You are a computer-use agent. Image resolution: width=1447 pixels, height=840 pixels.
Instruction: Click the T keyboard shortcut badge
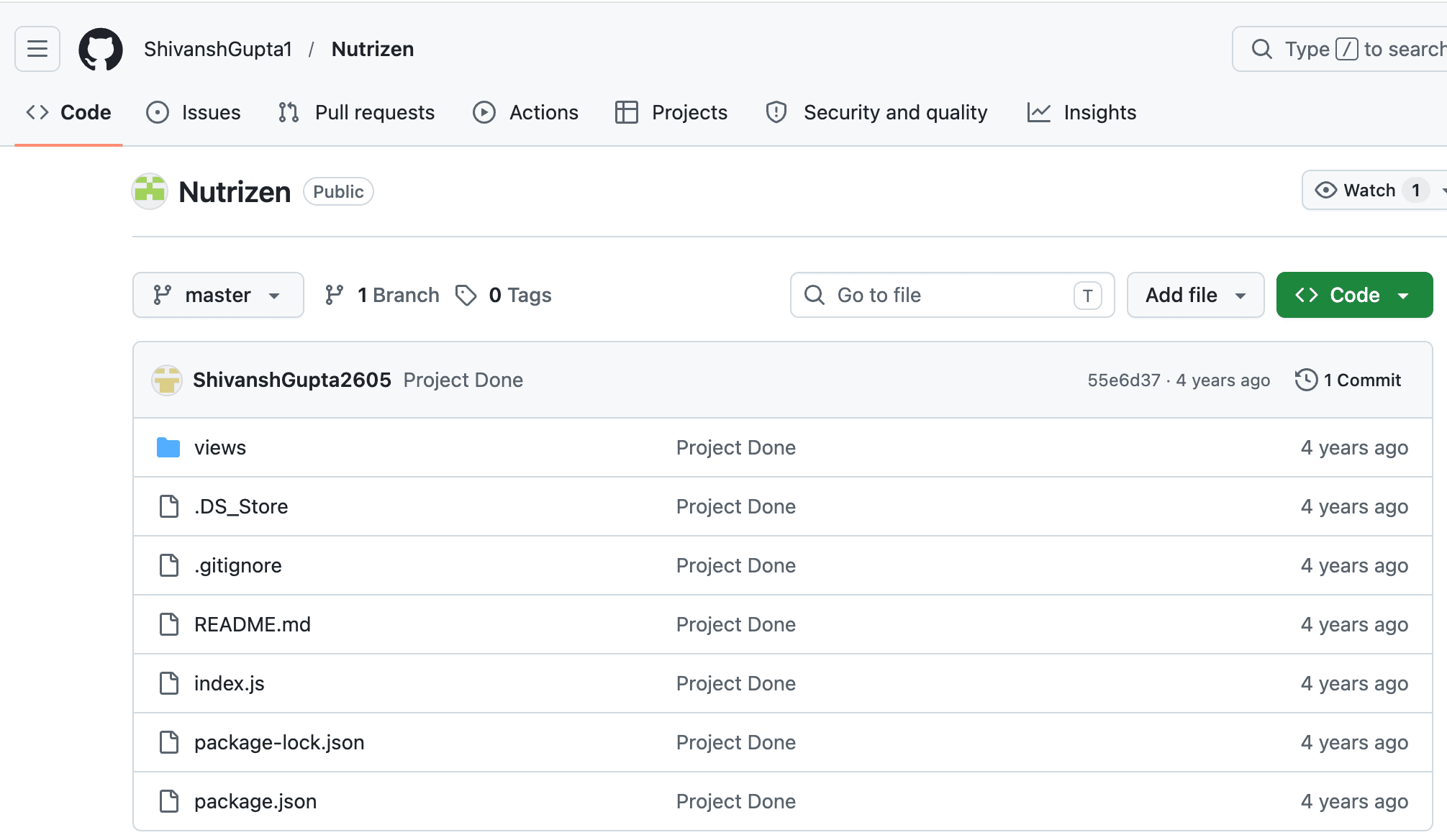(1088, 296)
